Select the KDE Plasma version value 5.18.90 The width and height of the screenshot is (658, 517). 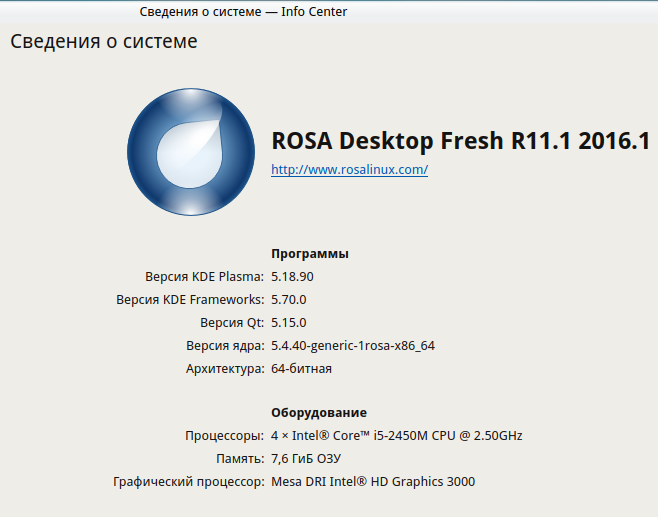[299, 277]
